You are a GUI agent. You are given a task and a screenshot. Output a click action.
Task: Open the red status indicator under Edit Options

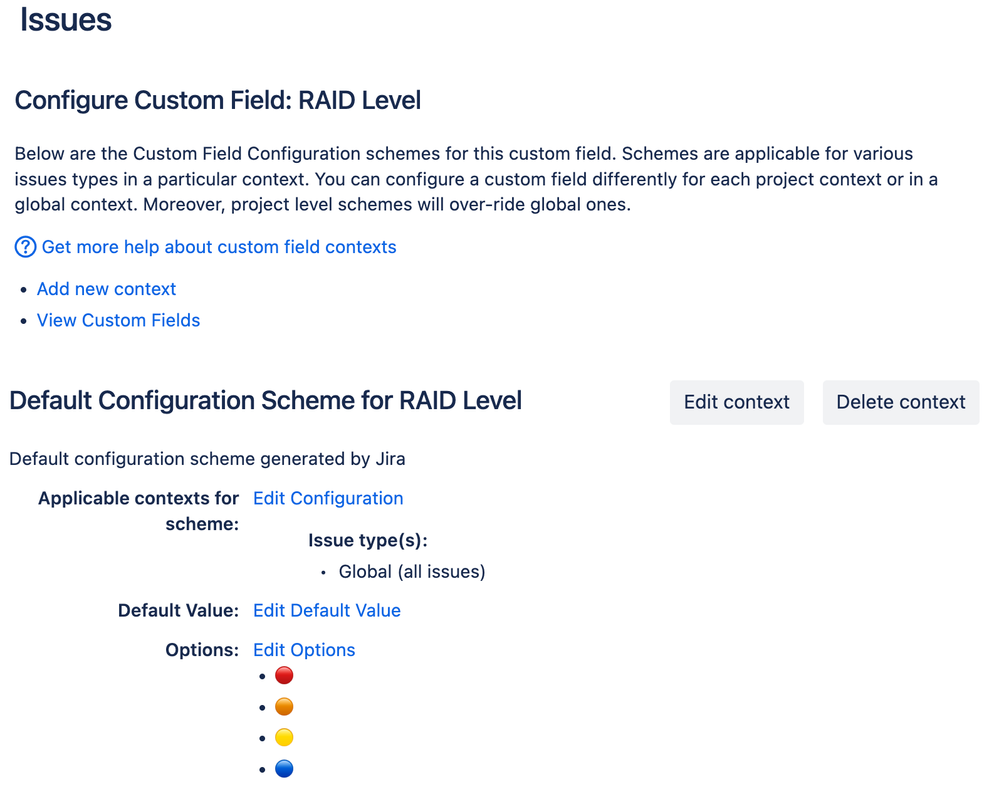[284, 675]
